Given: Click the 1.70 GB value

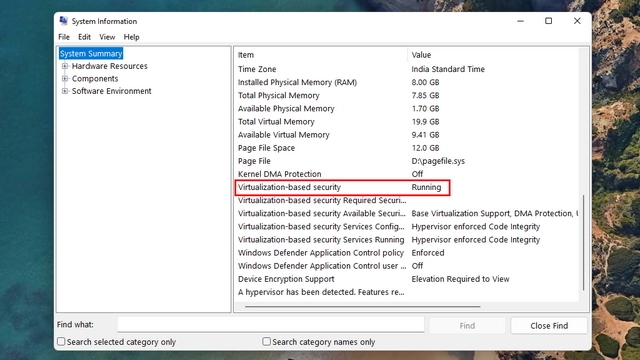Looking at the screenshot, I should (425, 109).
